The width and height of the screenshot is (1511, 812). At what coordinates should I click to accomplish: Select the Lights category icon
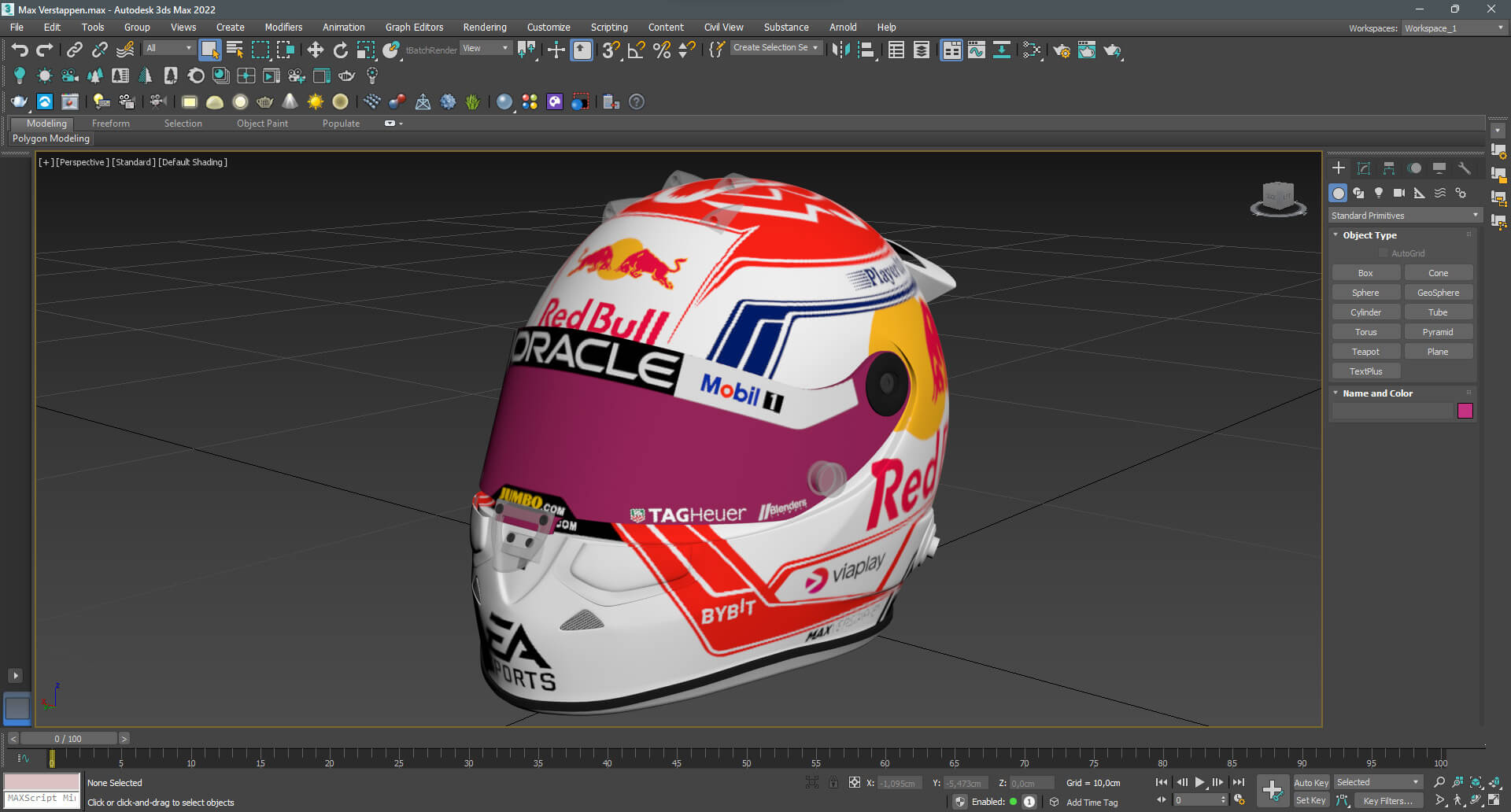tap(1379, 193)
